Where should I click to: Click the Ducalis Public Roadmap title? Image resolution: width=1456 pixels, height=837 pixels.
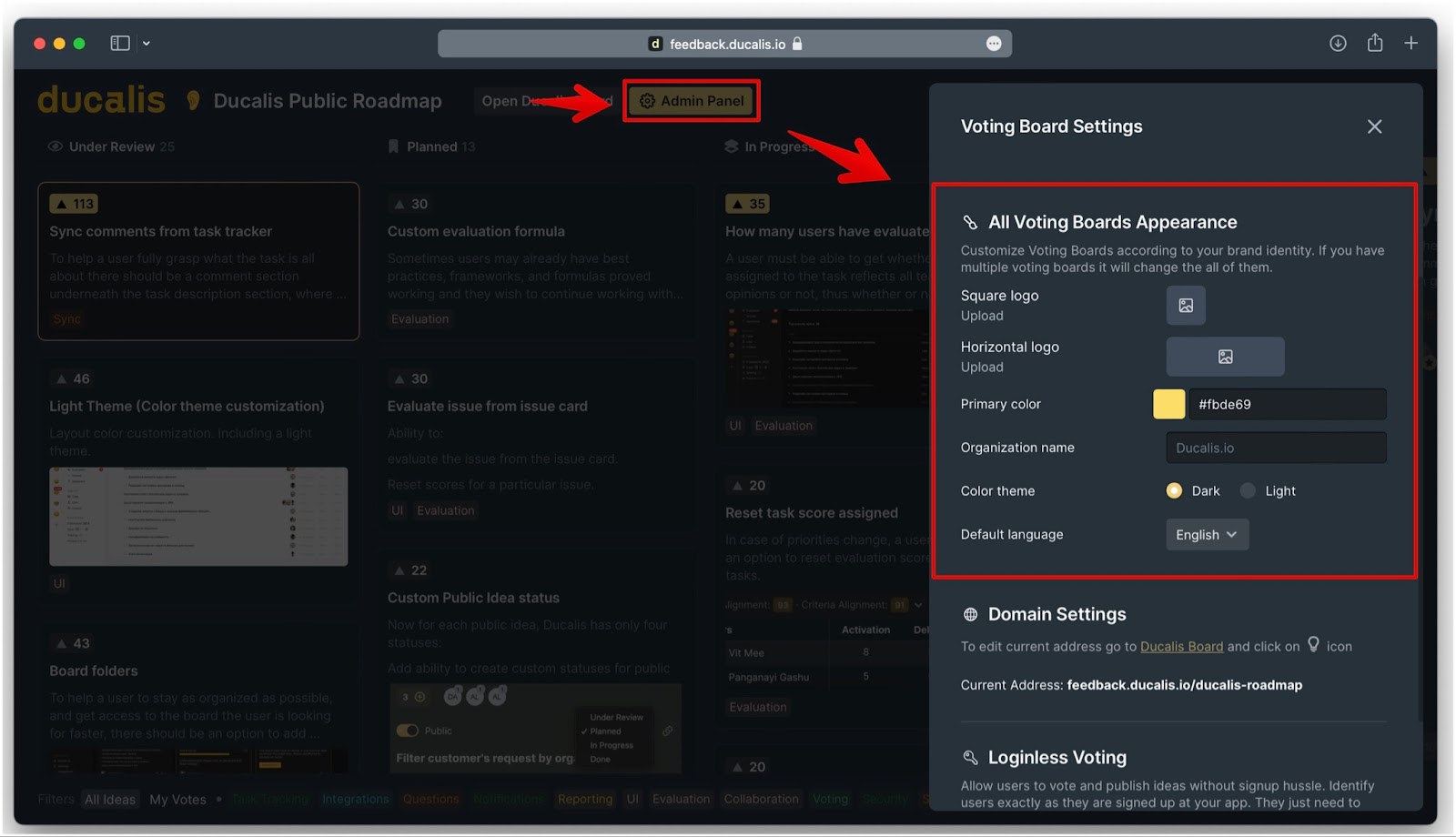(328, 101)
